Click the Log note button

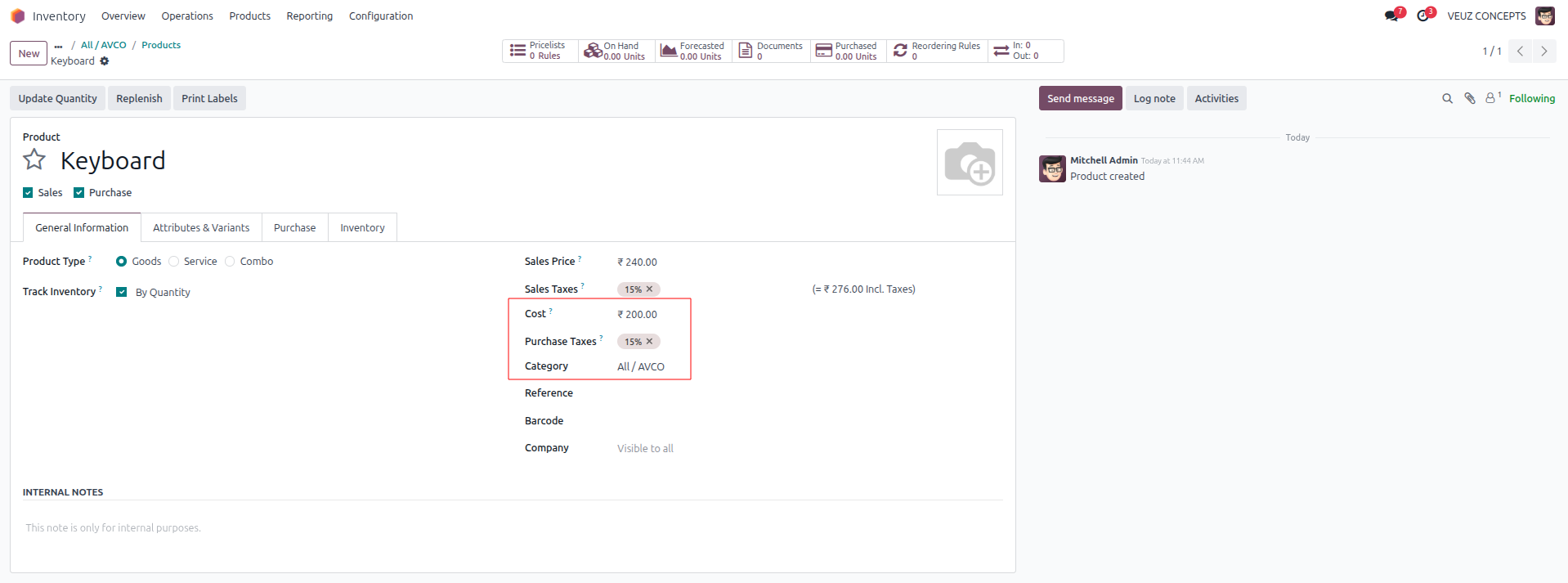point(1154,98)
